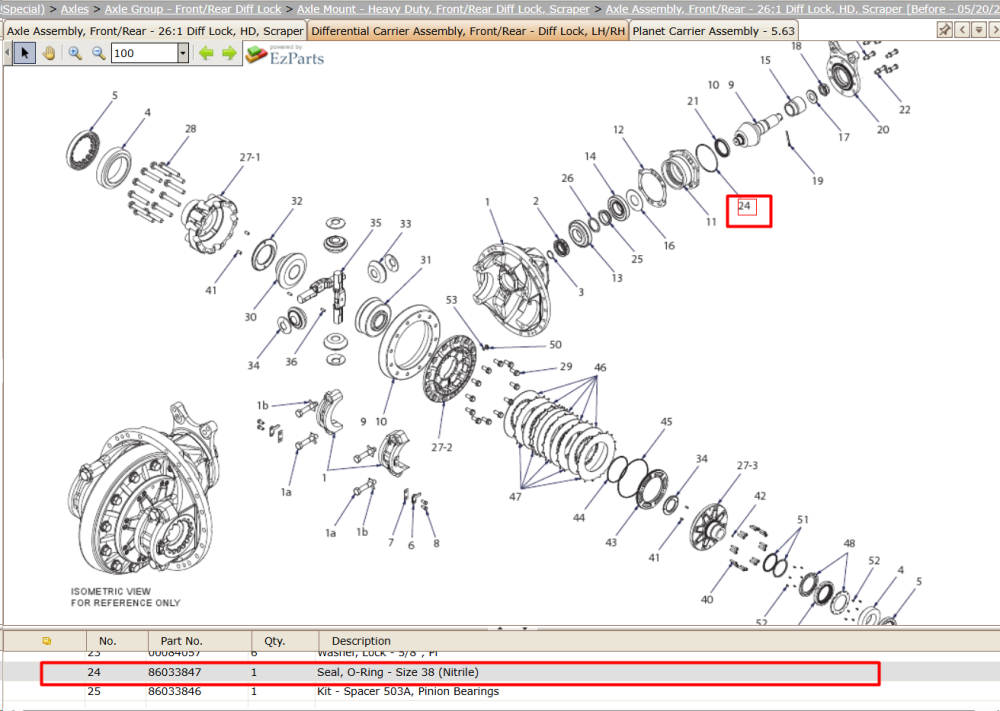Open the last Axle Assembly [Before - 05/20 breadcrumb

[x=802, y=9]
